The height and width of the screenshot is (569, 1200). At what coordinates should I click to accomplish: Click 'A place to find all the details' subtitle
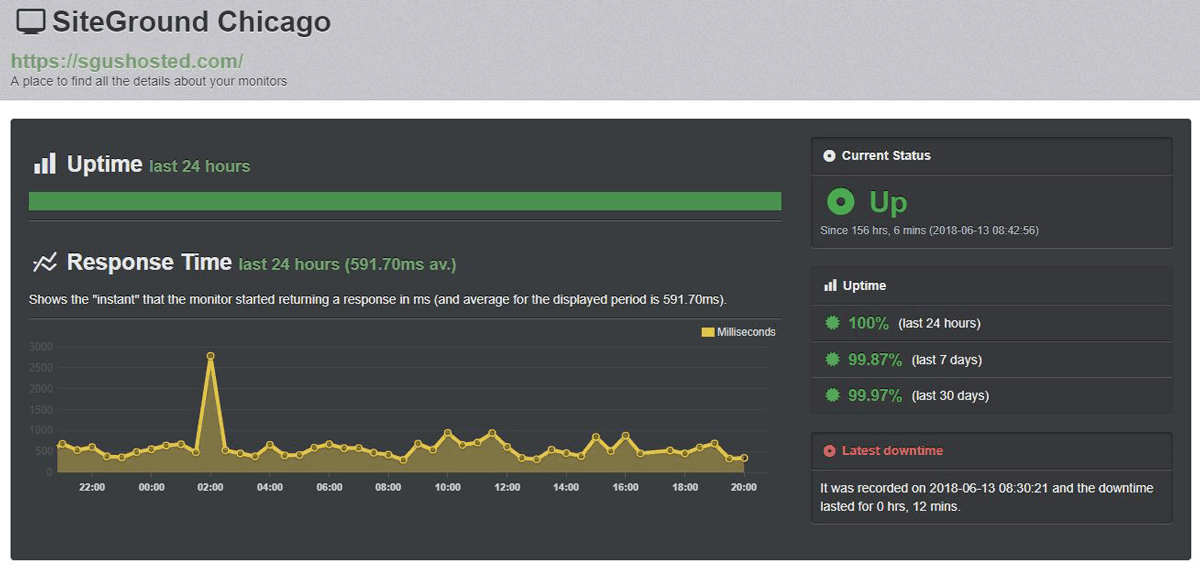point(149,81)
